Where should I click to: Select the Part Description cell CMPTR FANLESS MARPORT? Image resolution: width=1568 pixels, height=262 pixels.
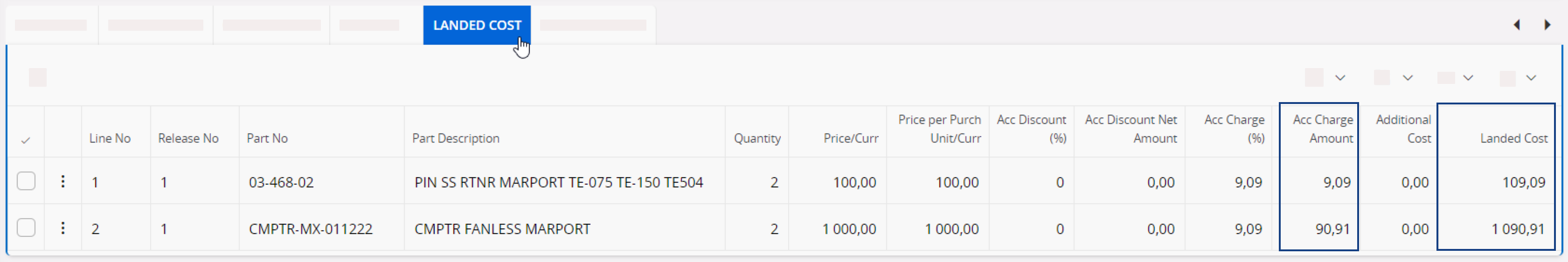click(502, 229)
